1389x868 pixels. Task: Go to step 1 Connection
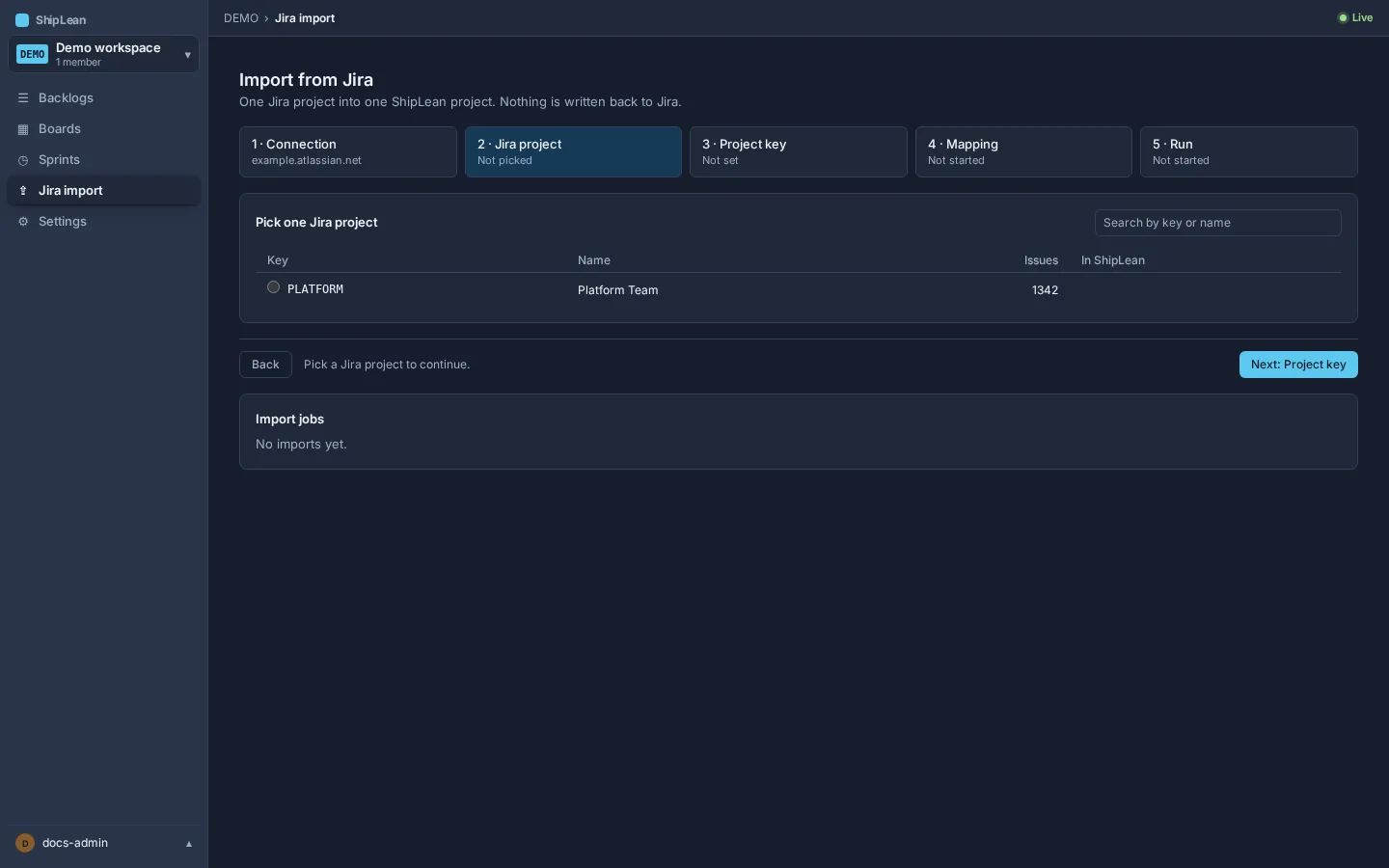pos(348,151)
